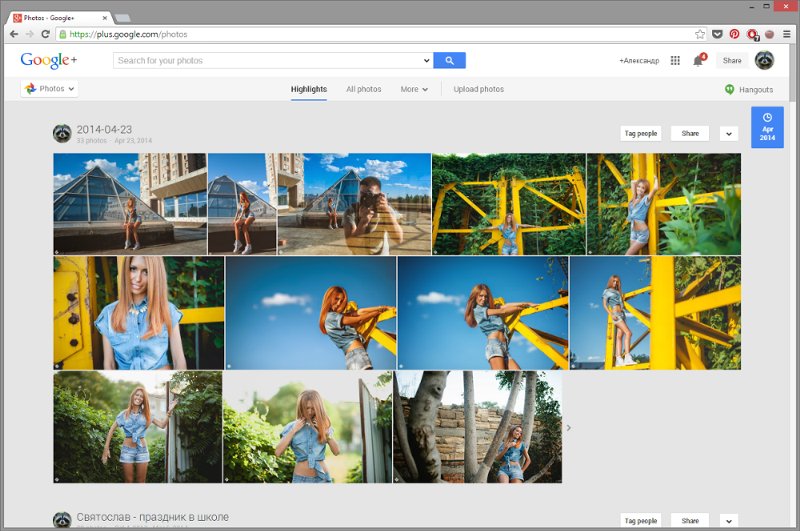Open the Святослав - праздник в школе album
Image resolution: width=800 pixels, height=531 pixels.
pyautogui.click(x=153, y=517)
